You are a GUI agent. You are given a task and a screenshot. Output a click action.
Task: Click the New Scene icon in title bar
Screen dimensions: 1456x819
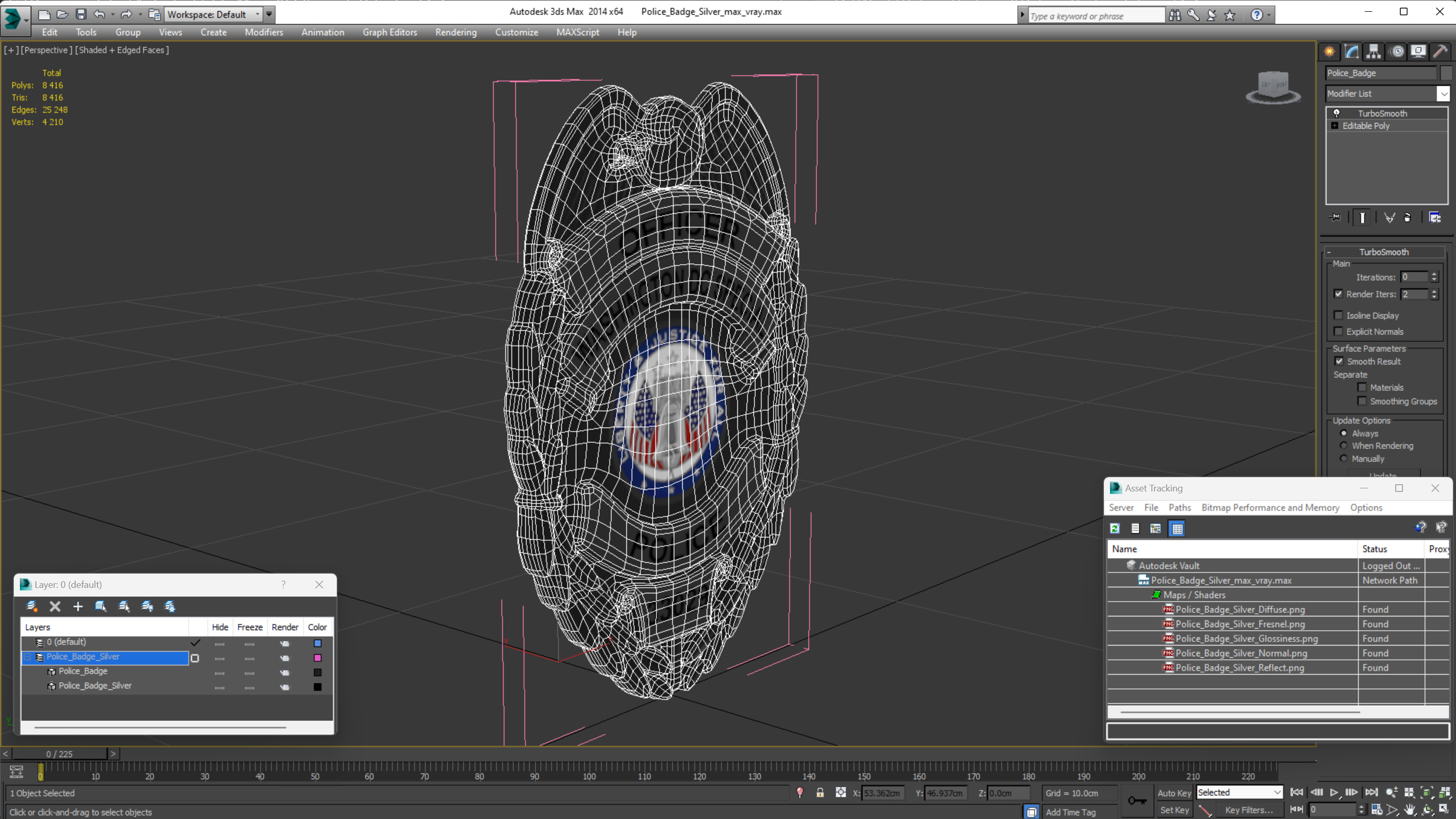44,14
